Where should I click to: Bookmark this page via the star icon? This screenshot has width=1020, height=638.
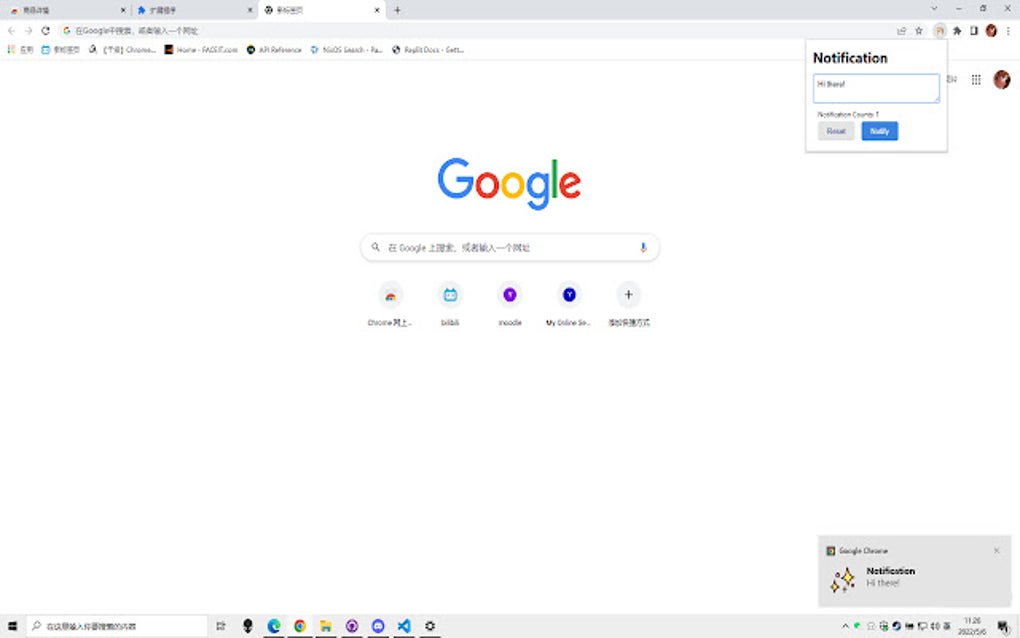917,30
